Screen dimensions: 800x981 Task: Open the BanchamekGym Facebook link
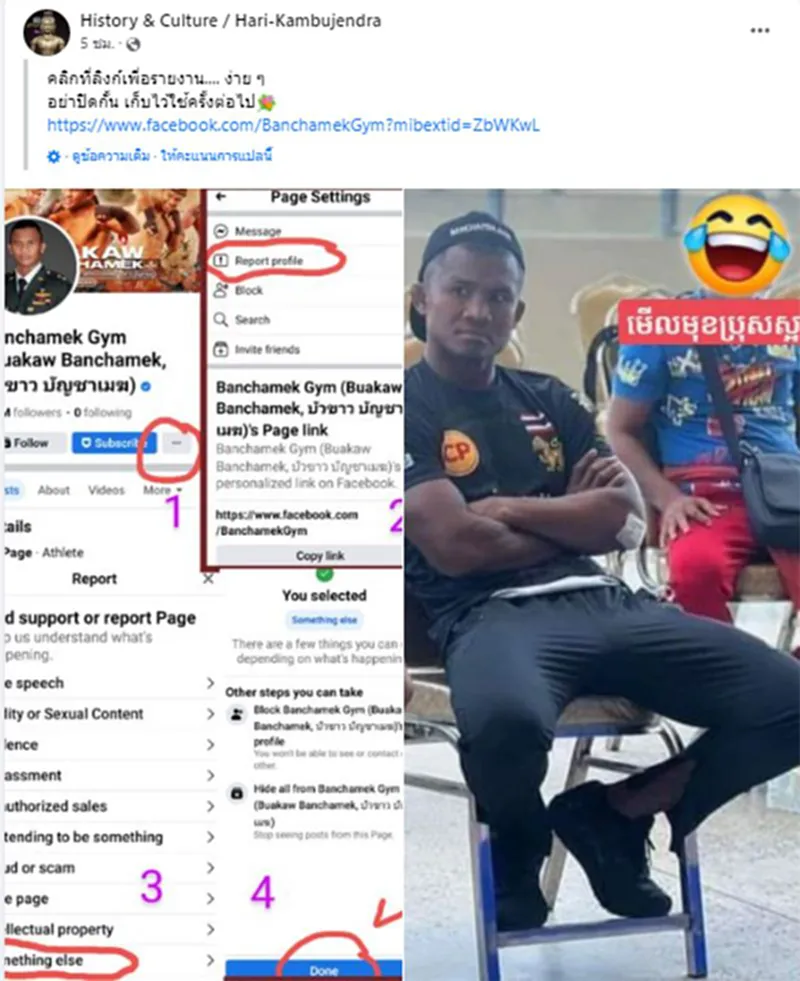point(293,125)
